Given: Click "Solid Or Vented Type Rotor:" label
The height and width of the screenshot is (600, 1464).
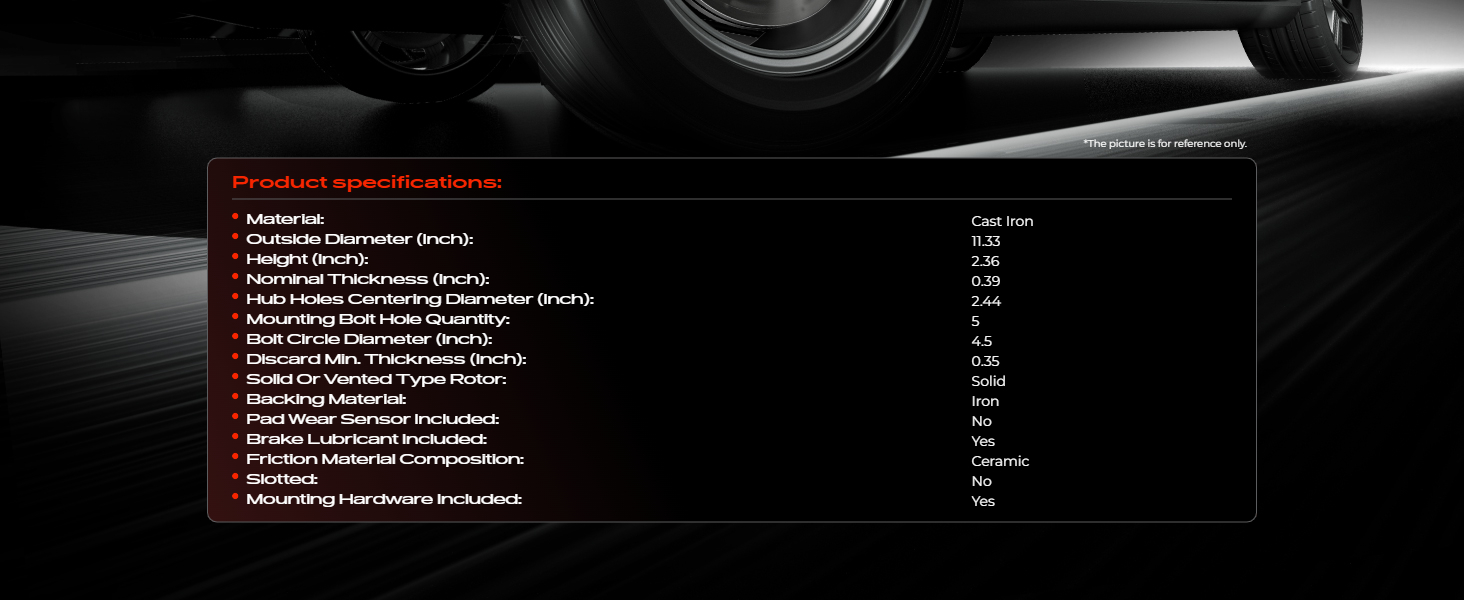Looking at the screenshot, I should pyautogui.click(x=376, y=379).
